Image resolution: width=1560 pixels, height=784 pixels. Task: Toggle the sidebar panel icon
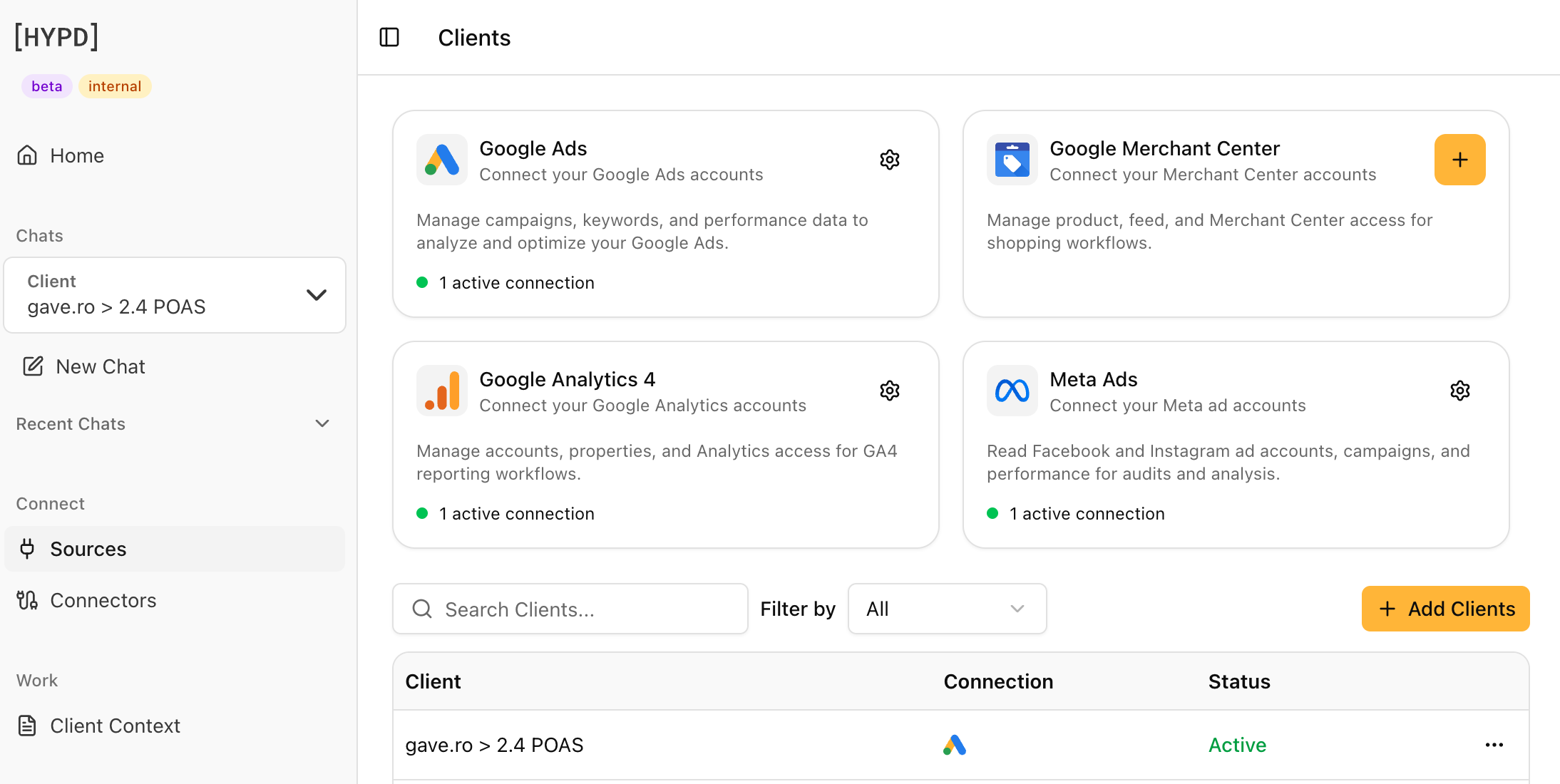click(389, 37)
